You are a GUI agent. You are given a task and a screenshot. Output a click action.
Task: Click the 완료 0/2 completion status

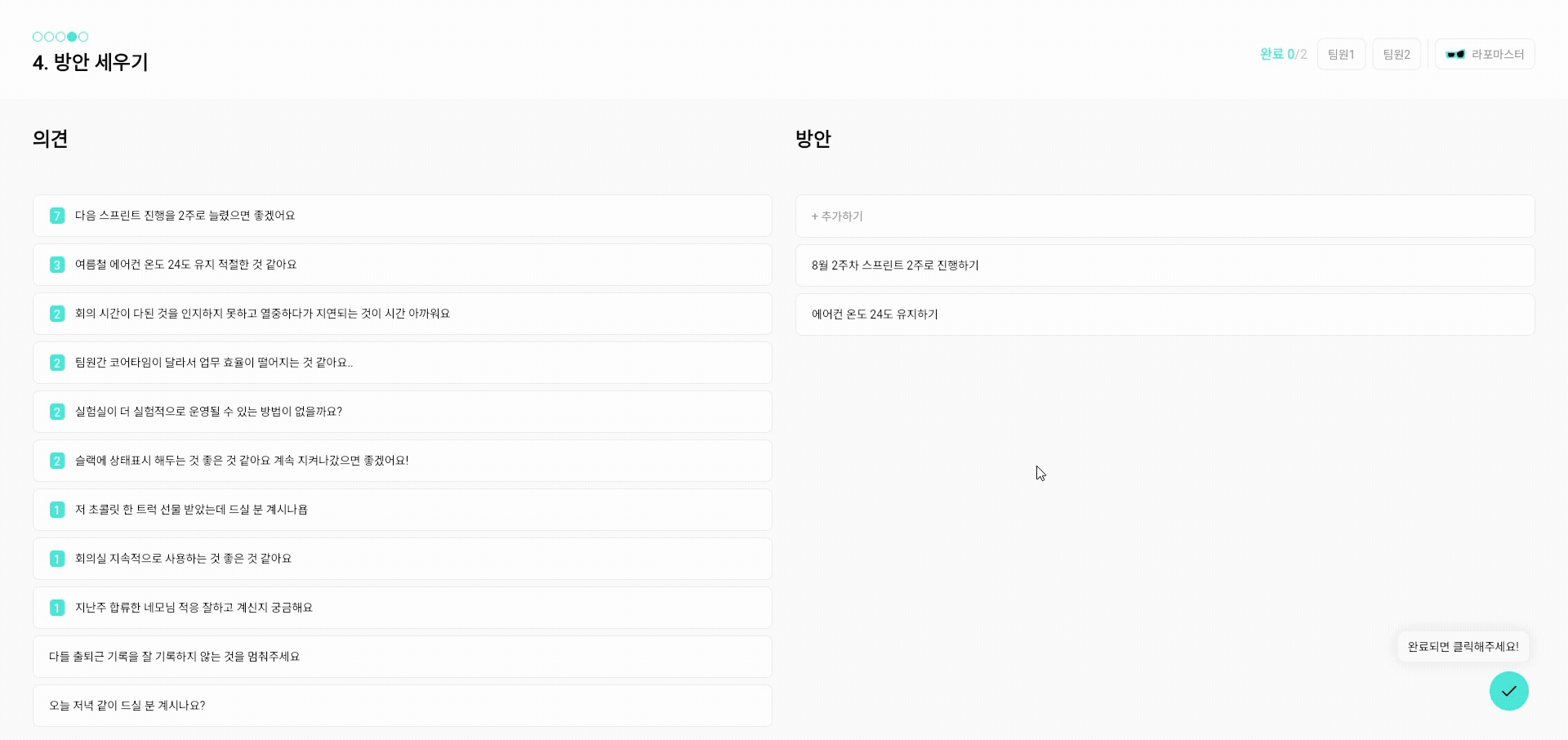(1283, 55)
